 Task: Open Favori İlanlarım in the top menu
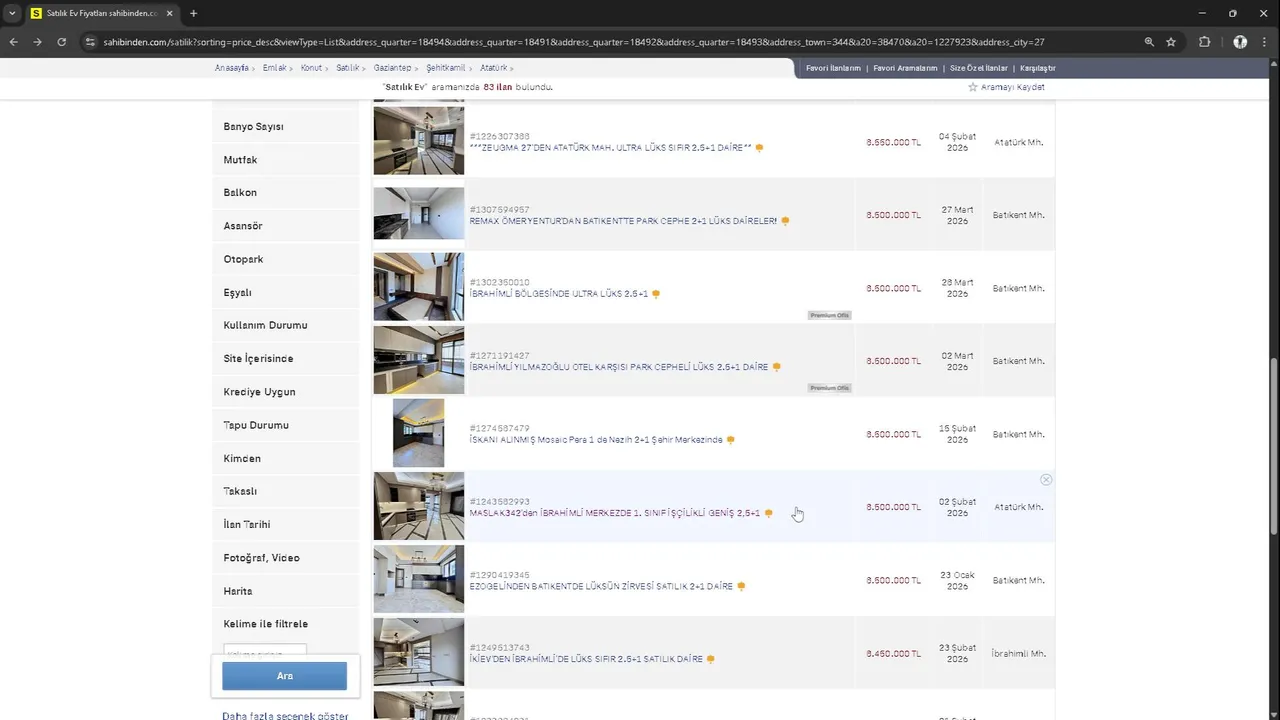[x=833, y=68]
